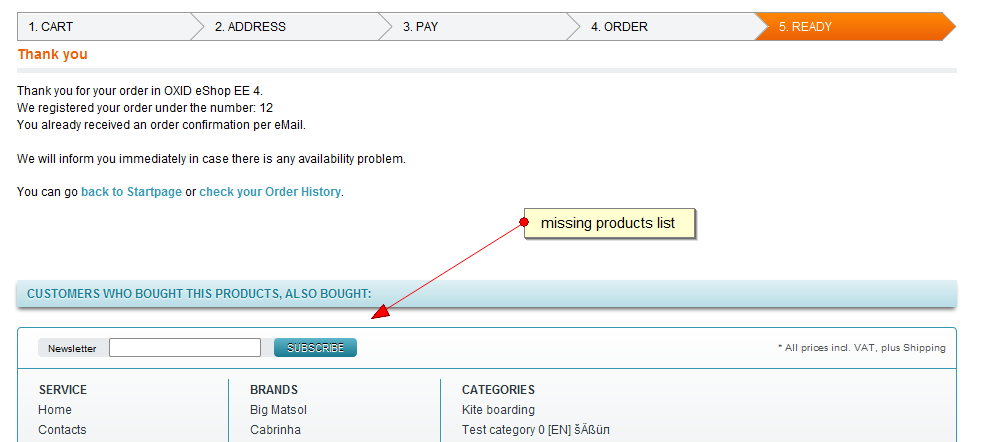Open the Big Matsol brand link

click(278, 410)
